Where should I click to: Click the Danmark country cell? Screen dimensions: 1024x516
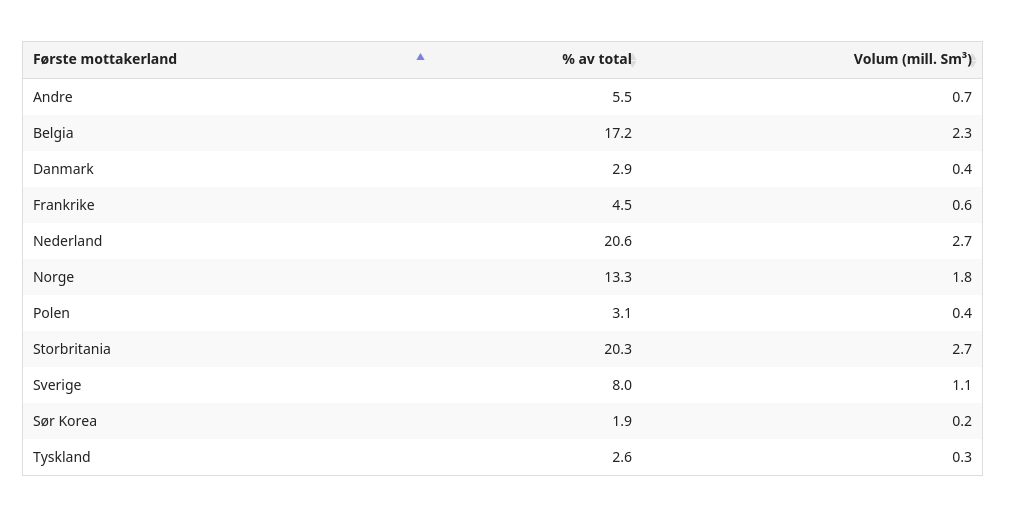(x=63, y=169)
